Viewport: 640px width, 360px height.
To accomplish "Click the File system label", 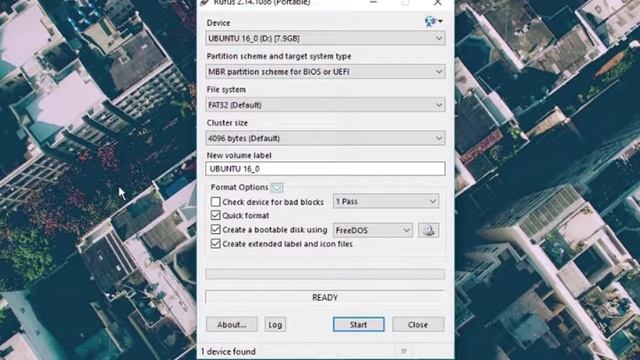I will pyautogui.click(x=226, y=89).
